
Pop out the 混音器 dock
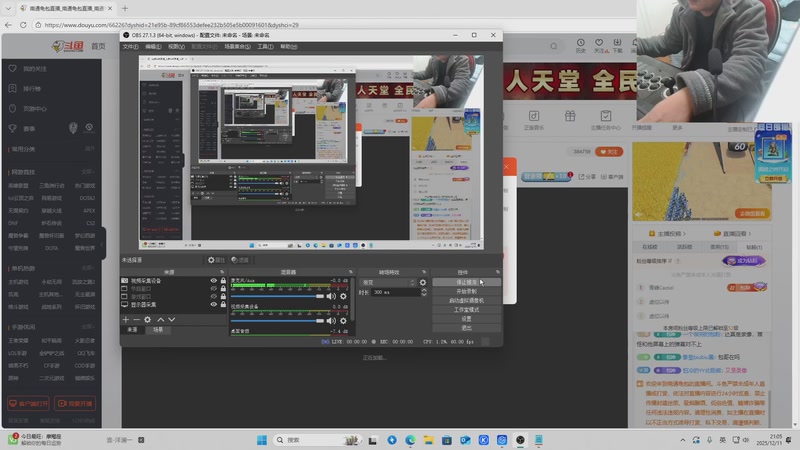351,272
